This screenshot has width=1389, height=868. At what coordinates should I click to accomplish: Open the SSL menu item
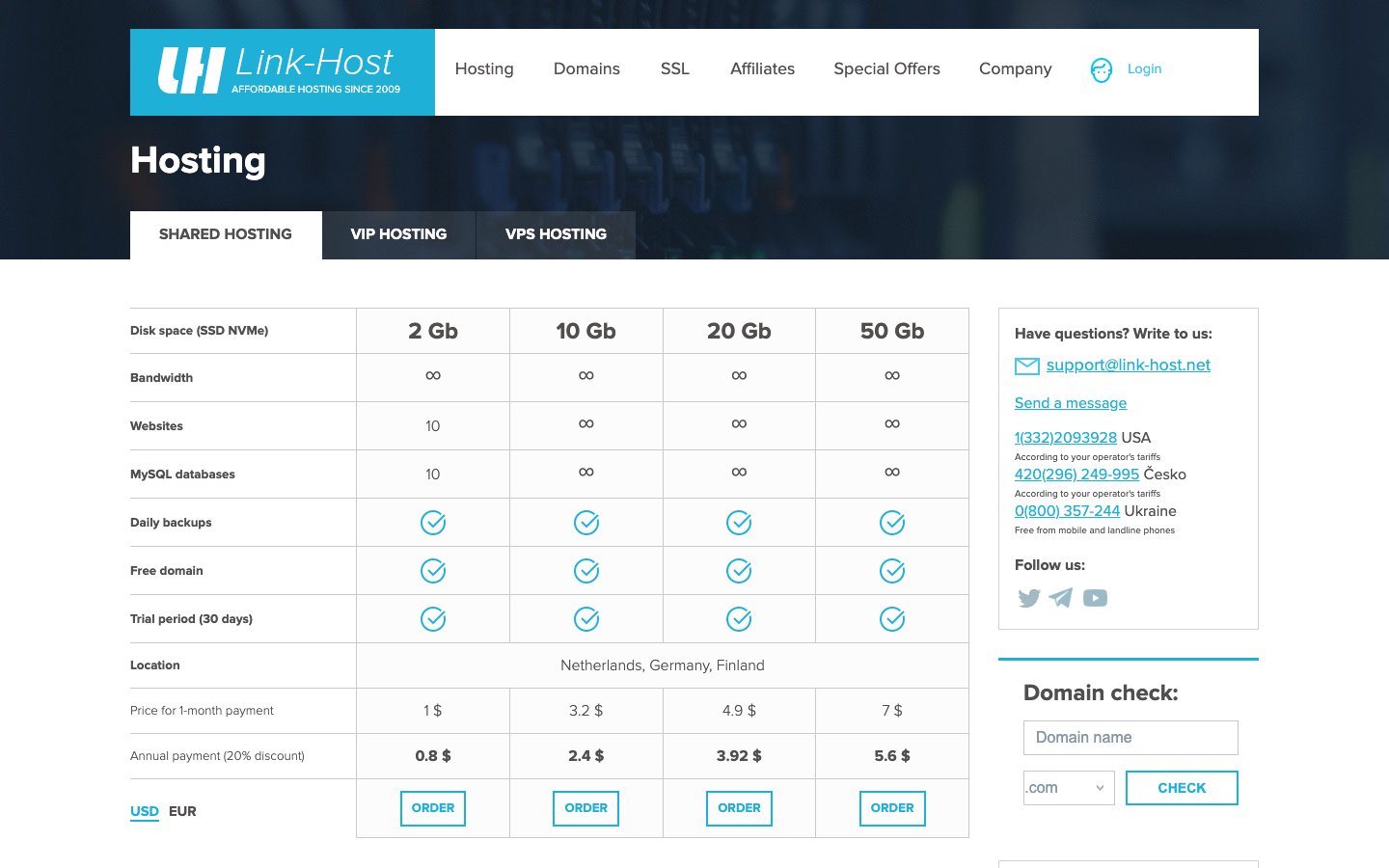(x=675, y=69)
